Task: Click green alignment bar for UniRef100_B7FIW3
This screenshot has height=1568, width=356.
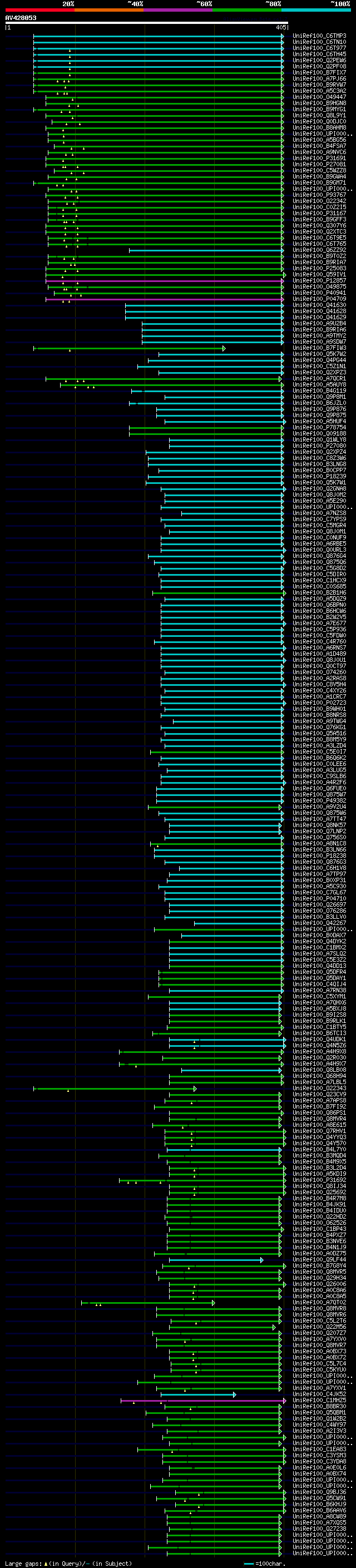Action: (x=130, y=348)
